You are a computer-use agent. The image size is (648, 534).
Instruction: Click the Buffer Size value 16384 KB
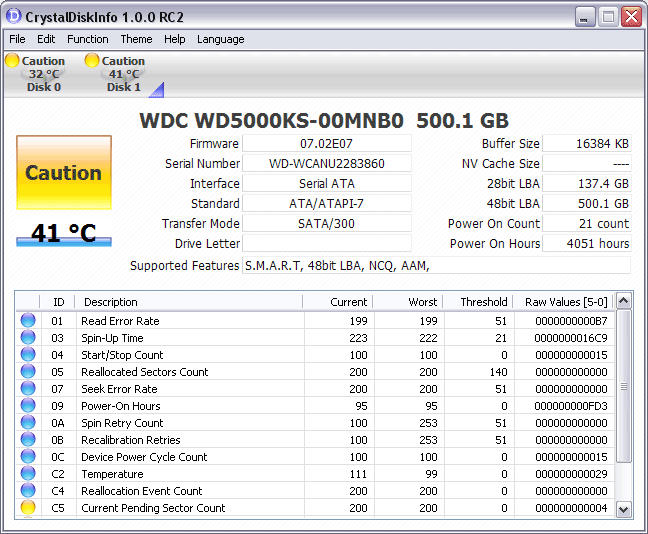click(x=587, y=143)
